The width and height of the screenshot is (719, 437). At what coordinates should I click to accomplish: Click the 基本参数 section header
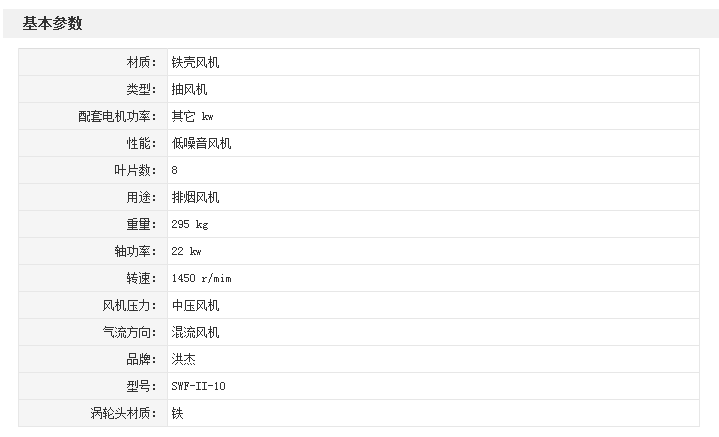tap(52, 24)
